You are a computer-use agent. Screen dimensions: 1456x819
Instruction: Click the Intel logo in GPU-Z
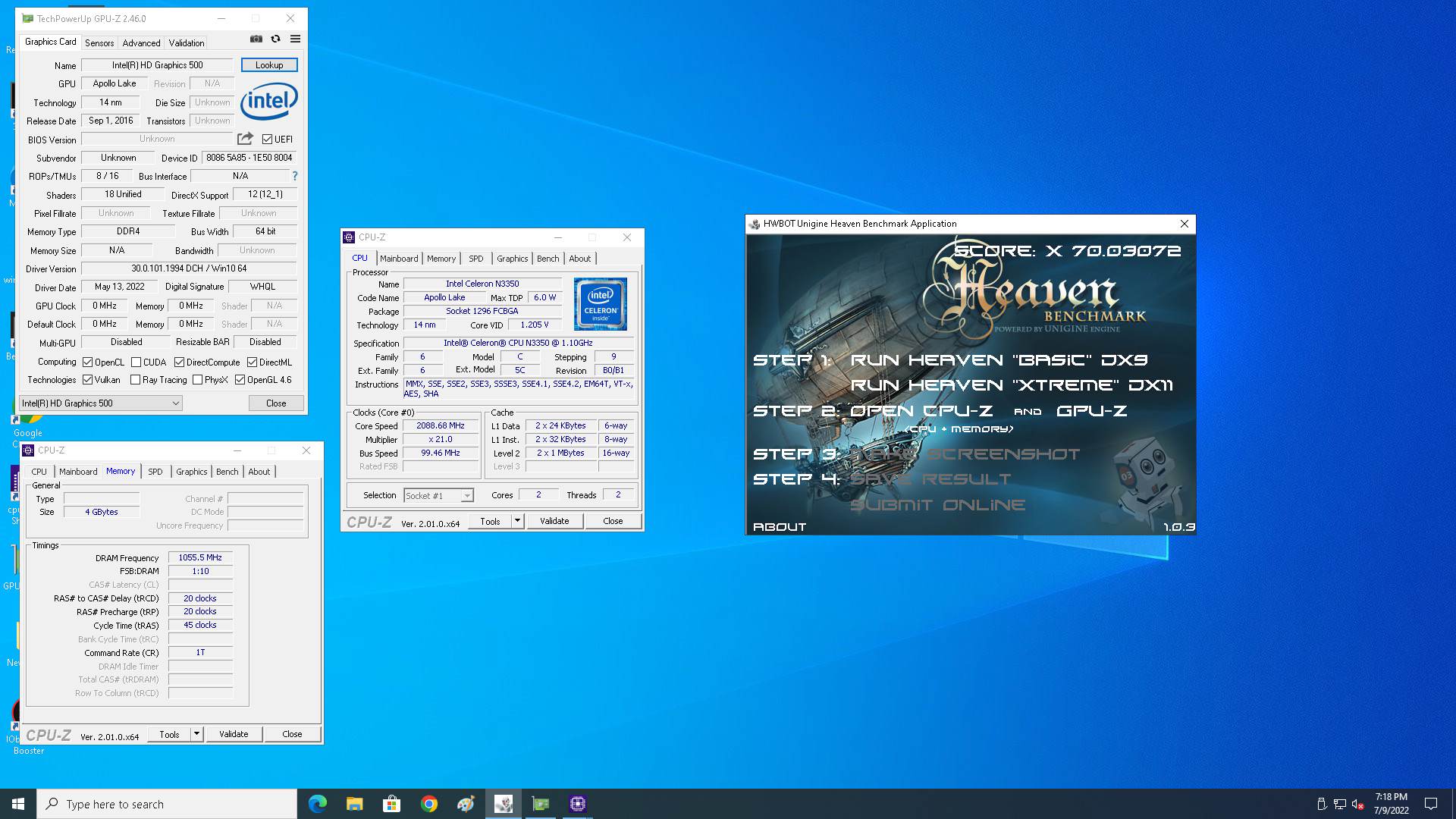[269, 102]
